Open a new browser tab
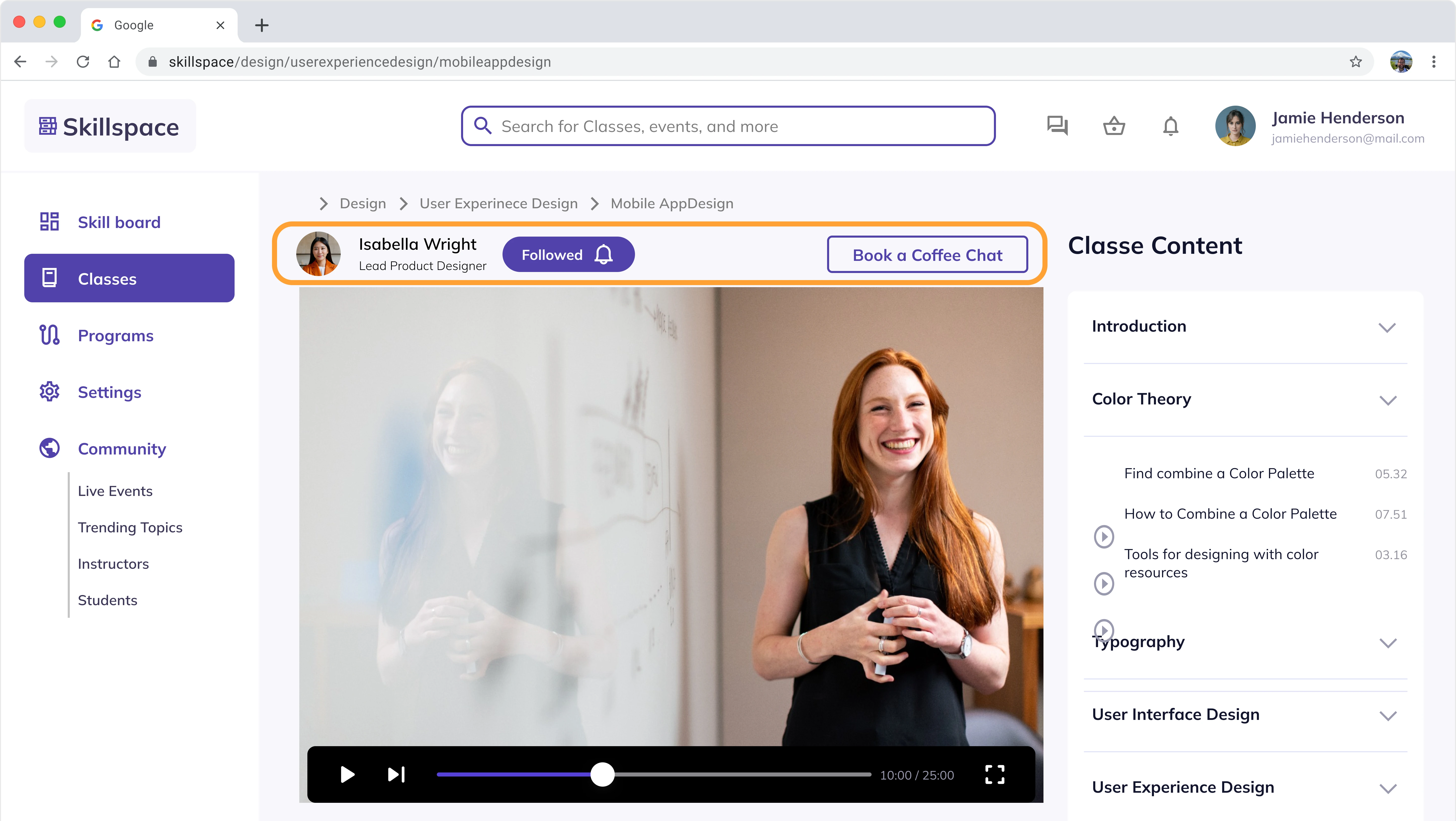Viewport: 1456px width, 821px height. 262,26
